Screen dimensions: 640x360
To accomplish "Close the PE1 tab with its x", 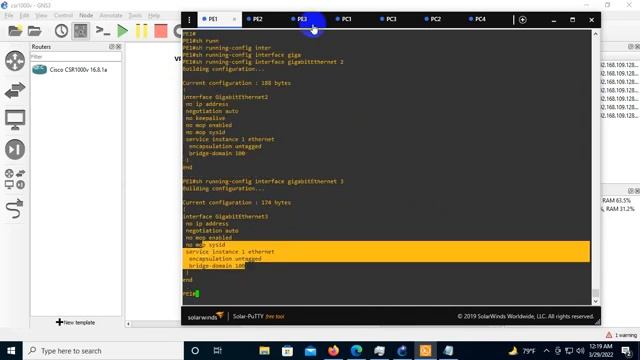I will point(234,19).
